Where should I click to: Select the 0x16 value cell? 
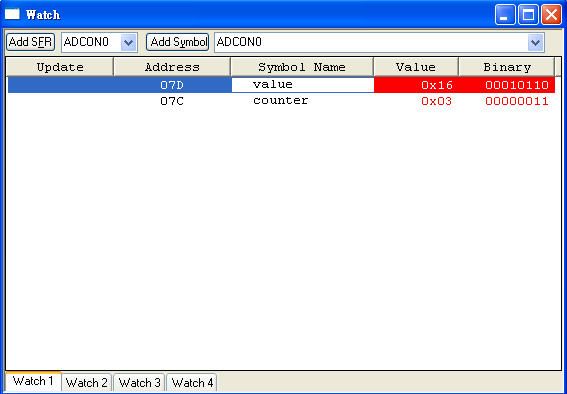(x=416, y=85)
